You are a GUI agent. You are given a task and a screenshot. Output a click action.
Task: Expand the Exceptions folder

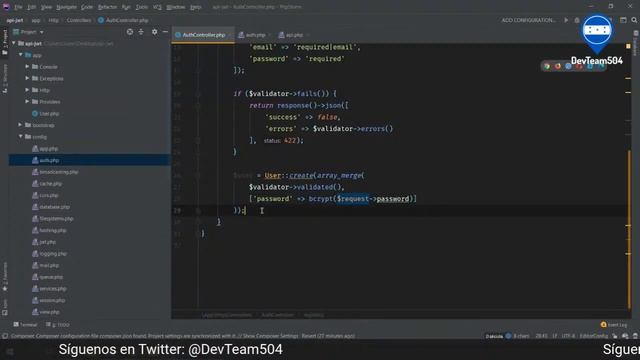[27, 78]
